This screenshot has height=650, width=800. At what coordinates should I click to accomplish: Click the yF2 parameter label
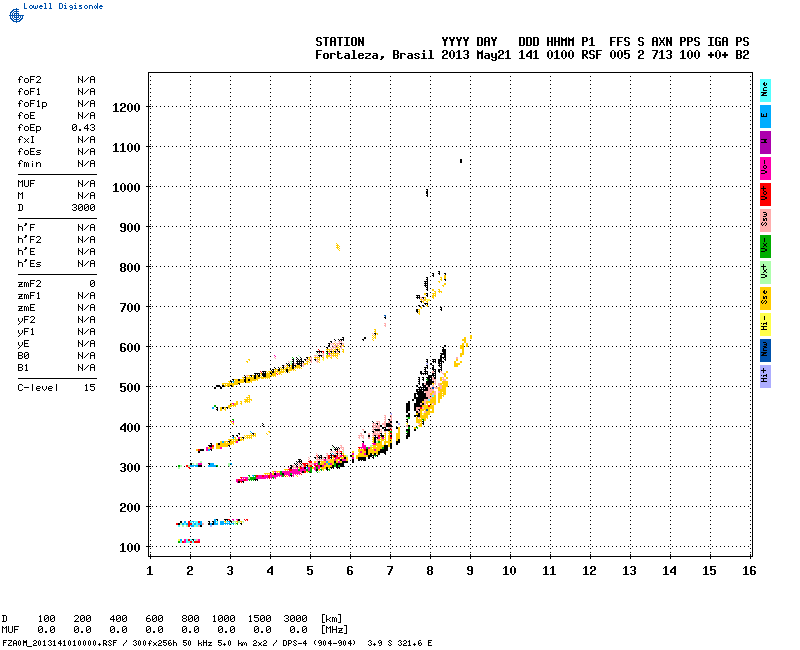point(26,320)
